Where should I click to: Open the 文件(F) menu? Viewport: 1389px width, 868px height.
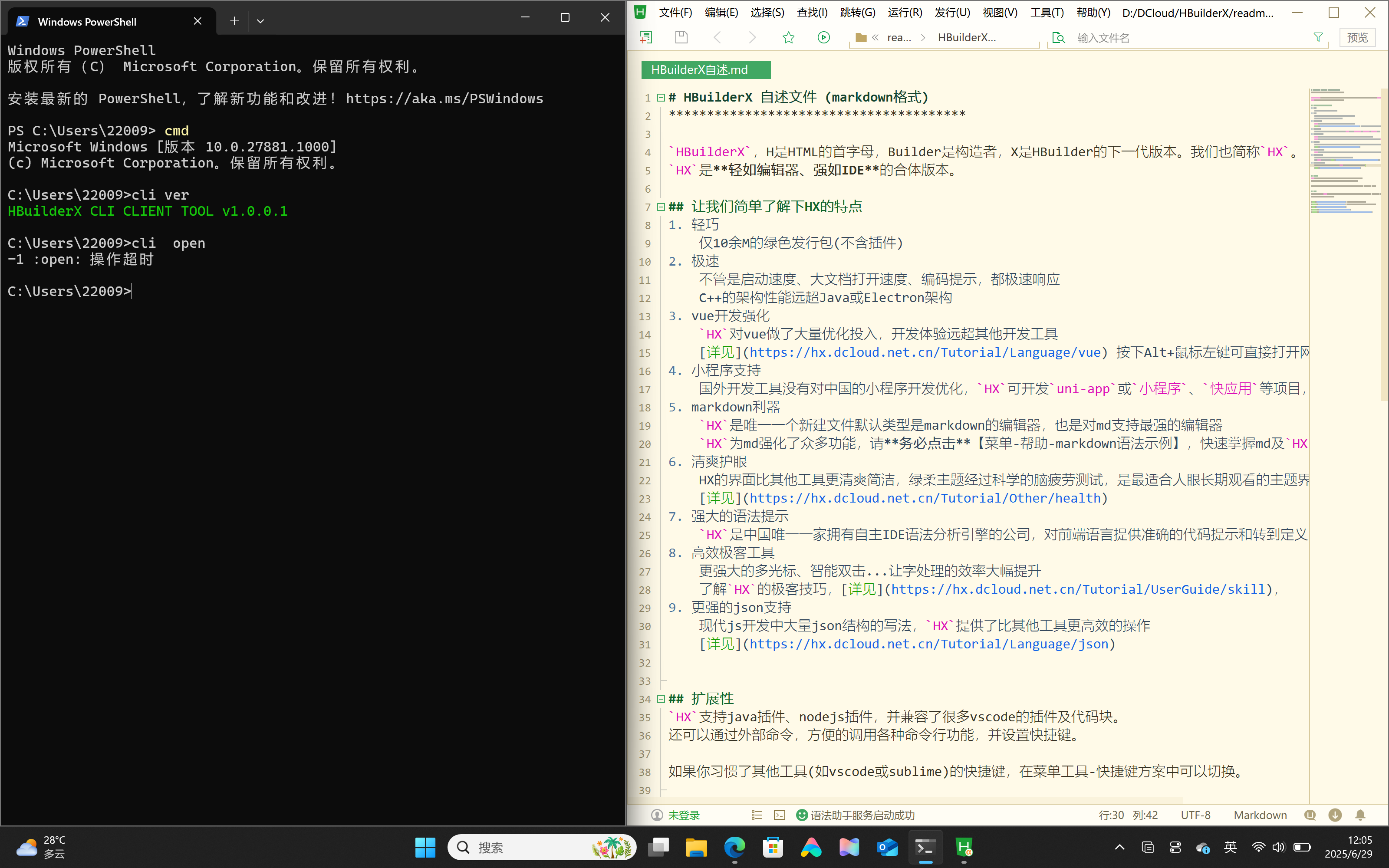point(675,13)
